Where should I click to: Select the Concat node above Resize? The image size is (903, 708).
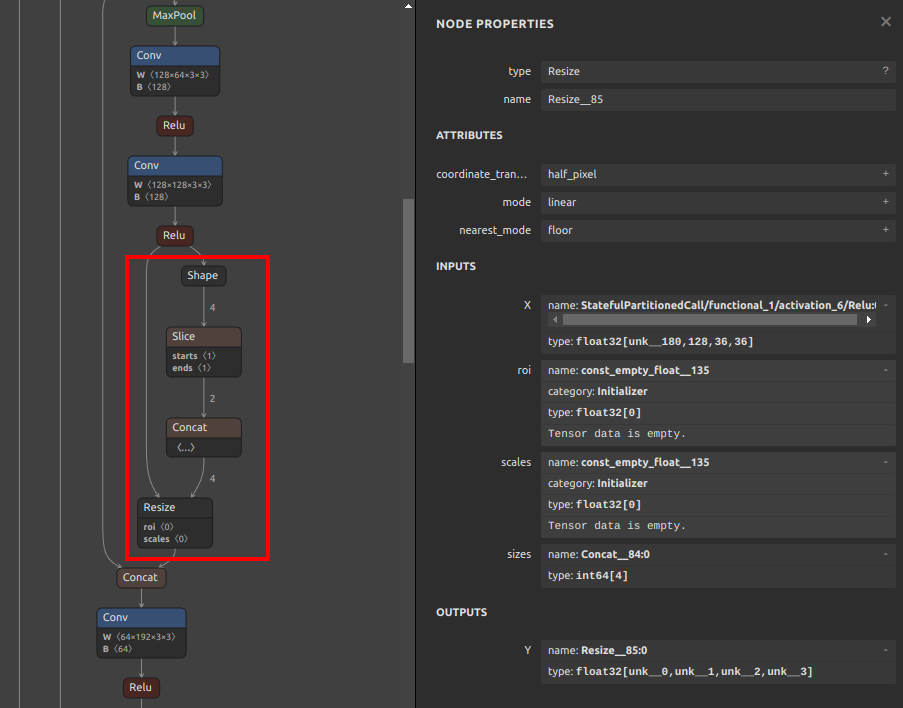(x=204, y=437)
